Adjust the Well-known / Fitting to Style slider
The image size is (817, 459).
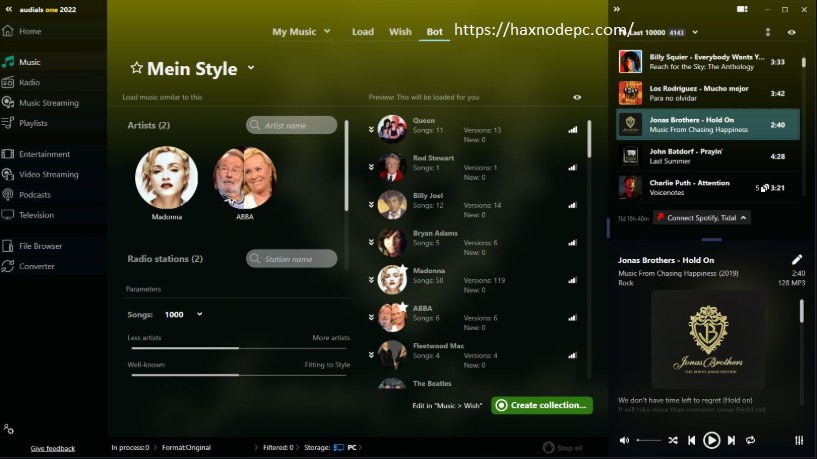239,375
